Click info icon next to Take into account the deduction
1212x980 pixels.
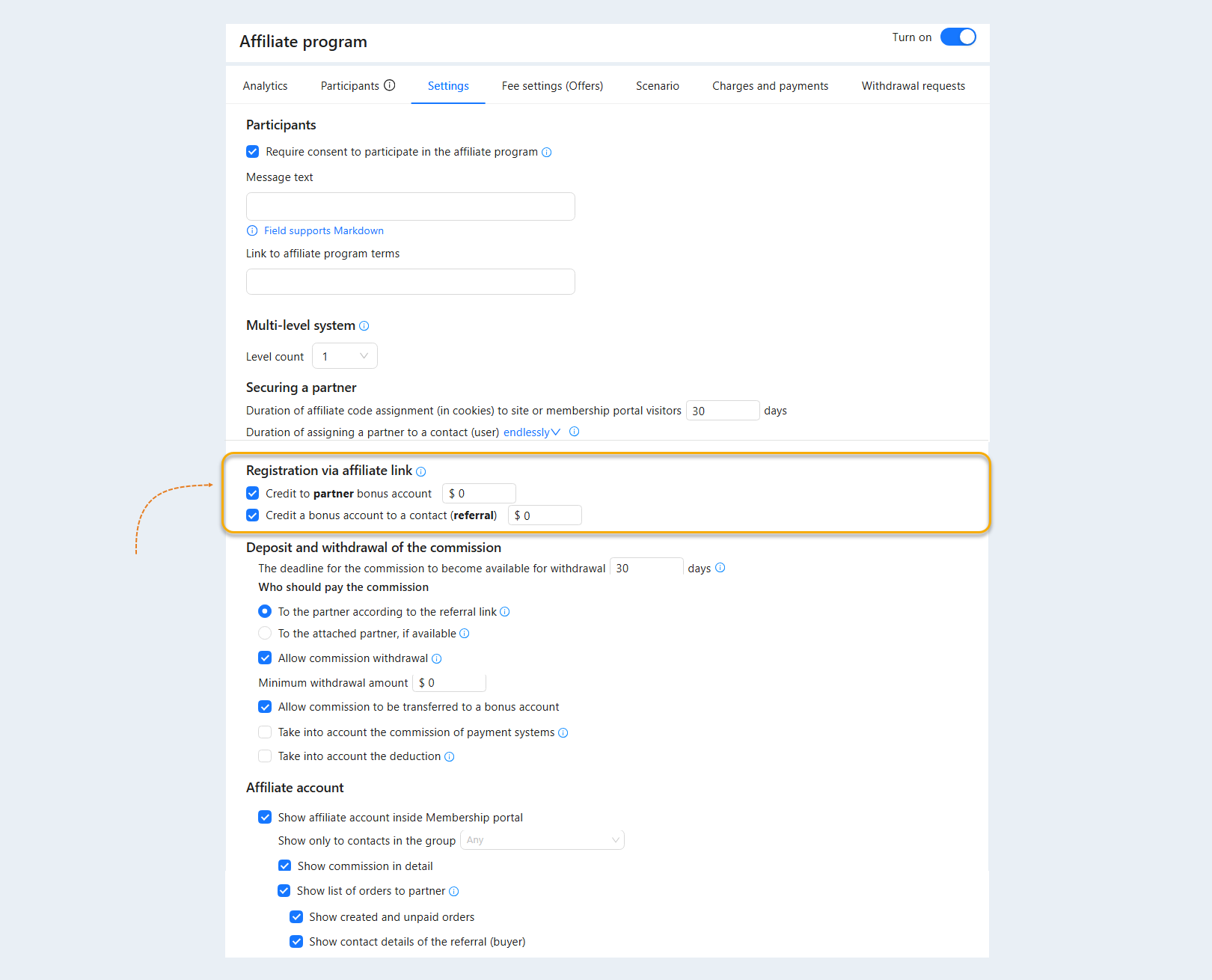pos(450,757)
